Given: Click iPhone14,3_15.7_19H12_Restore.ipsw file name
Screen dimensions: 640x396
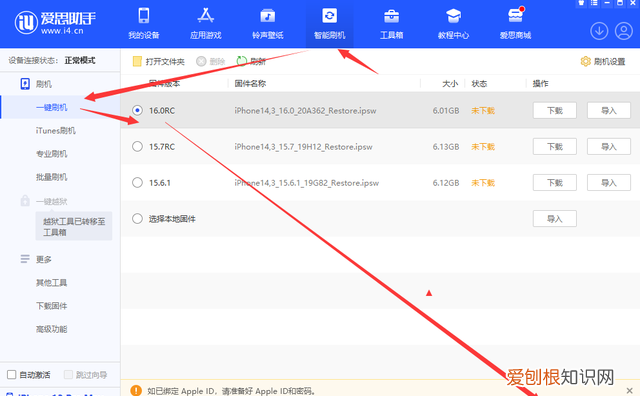Looking at the screenshot, I should tap(303, 147).
